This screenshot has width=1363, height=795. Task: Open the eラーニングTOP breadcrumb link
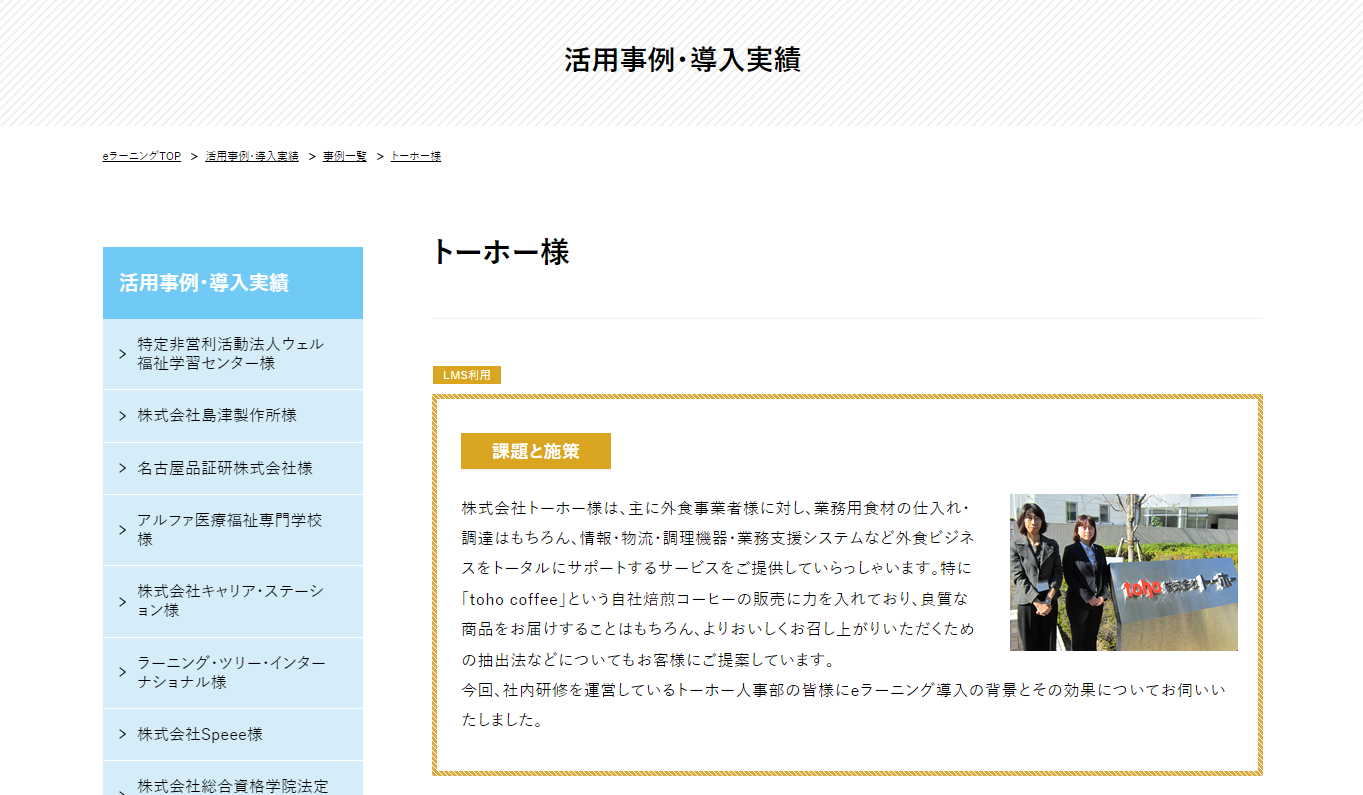(141, 157)
